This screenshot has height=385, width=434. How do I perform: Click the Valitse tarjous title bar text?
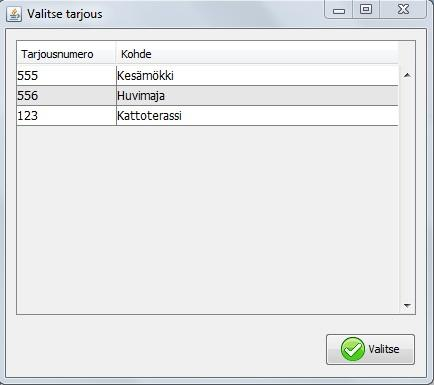[x=65, y=14]
